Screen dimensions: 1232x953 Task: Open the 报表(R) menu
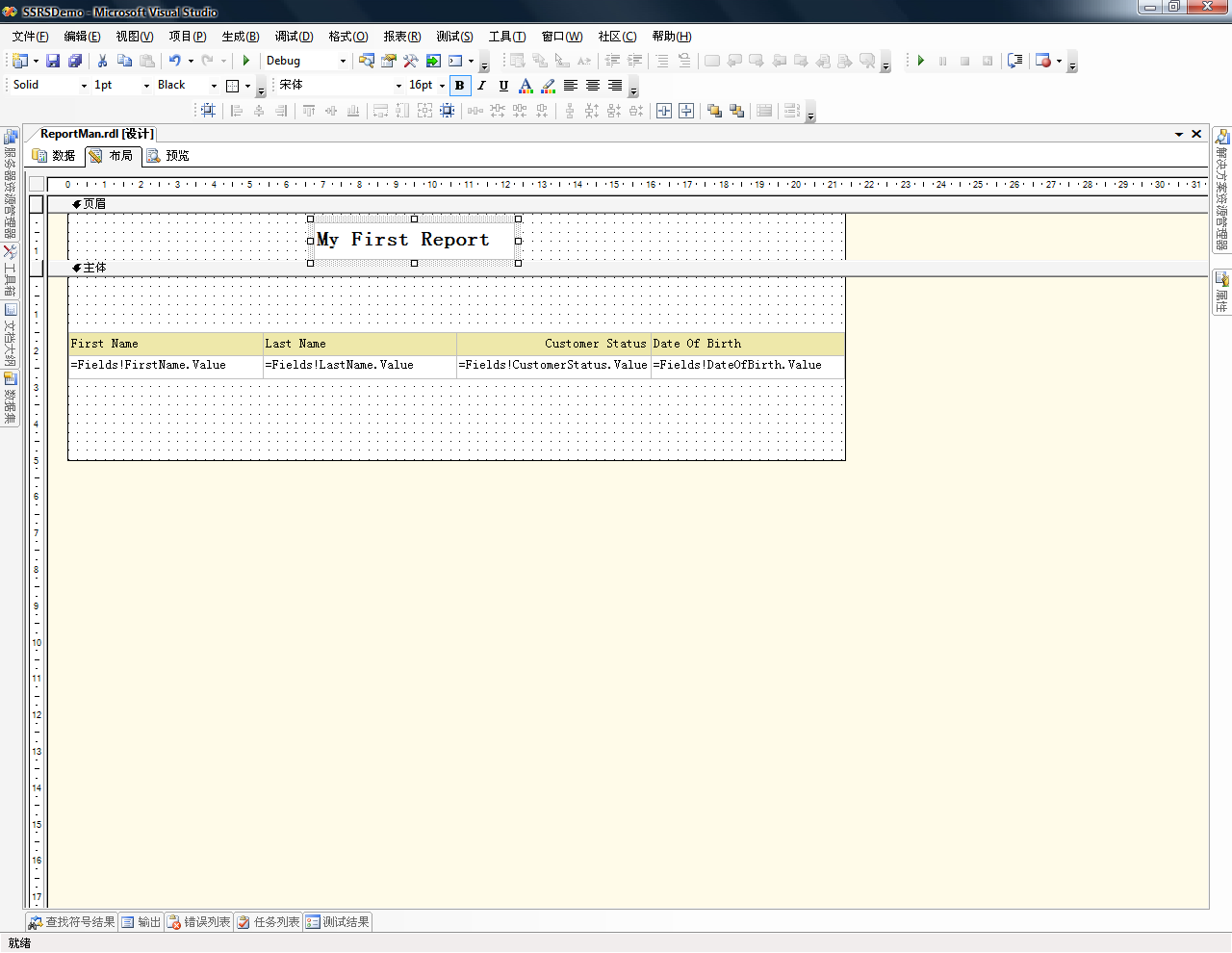pos(402,37)
